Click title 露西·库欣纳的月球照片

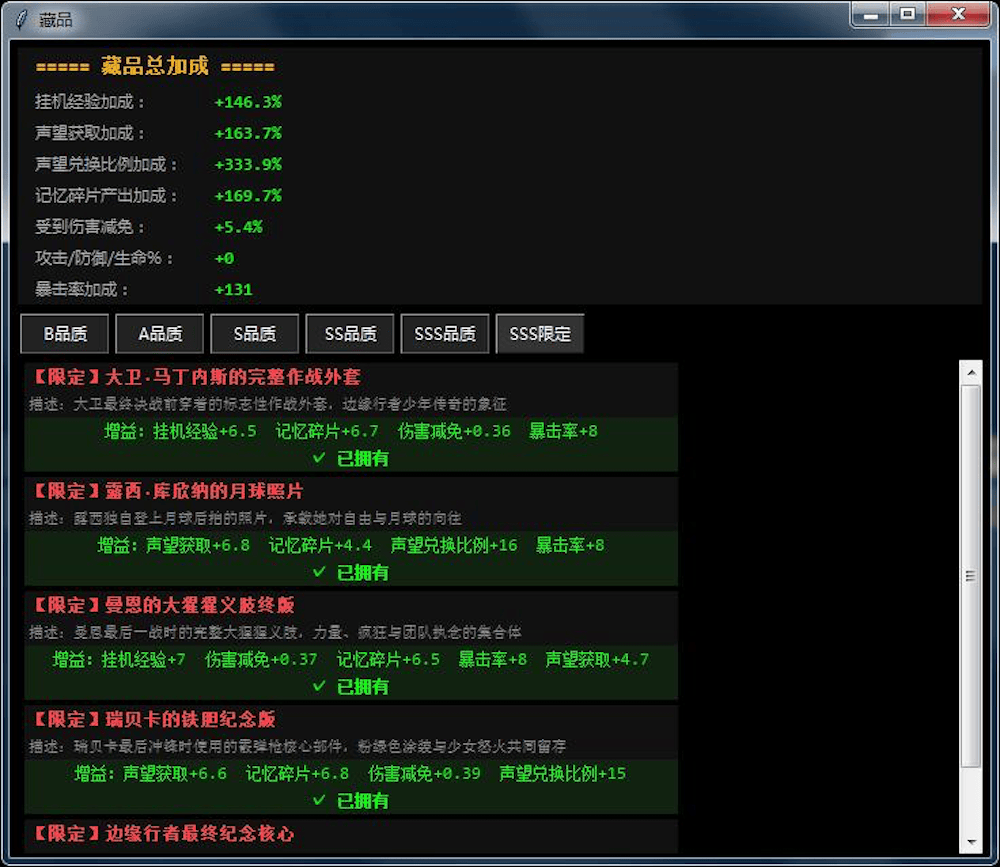(x=204, y=491)
